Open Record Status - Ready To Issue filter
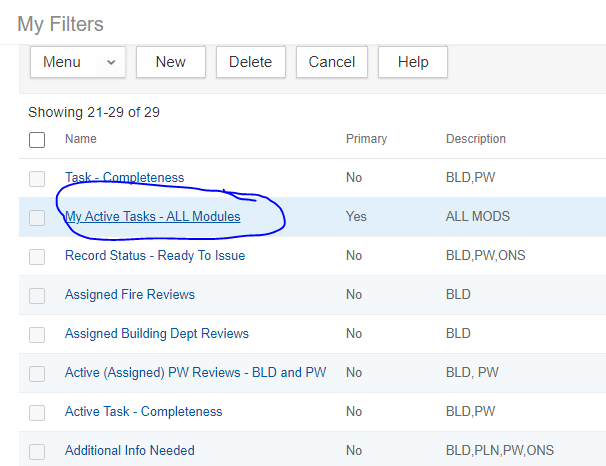The height and width of the screenshot is (466, 606). (x=154, y=256)
